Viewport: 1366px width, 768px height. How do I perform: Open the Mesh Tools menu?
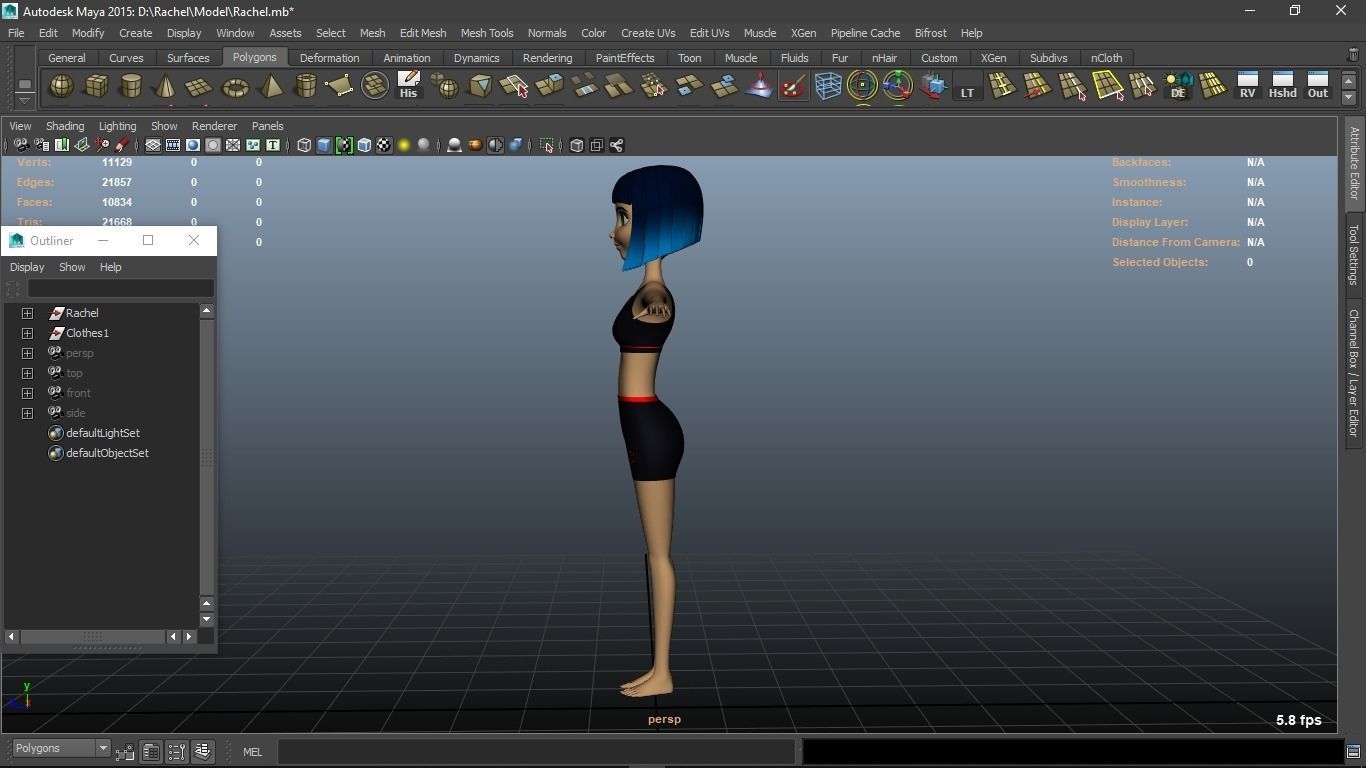(x=487, y=33)
